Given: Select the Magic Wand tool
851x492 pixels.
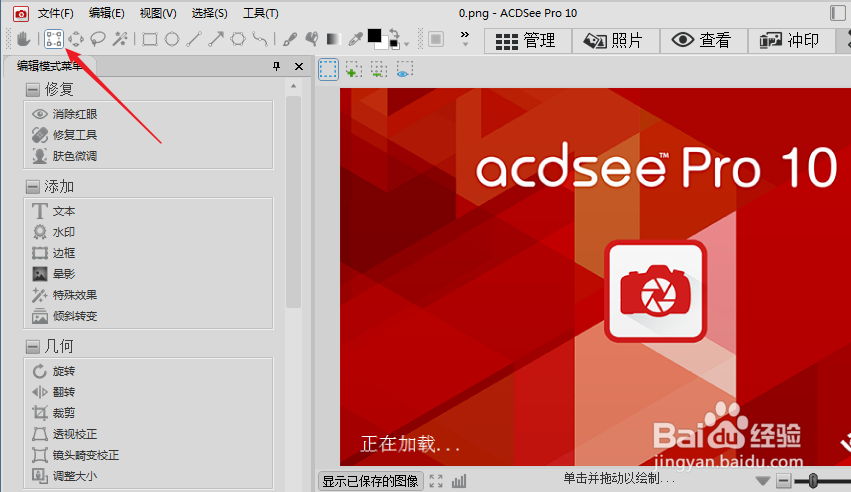Looking at the screenshot, I should click(x=120, y=39).
